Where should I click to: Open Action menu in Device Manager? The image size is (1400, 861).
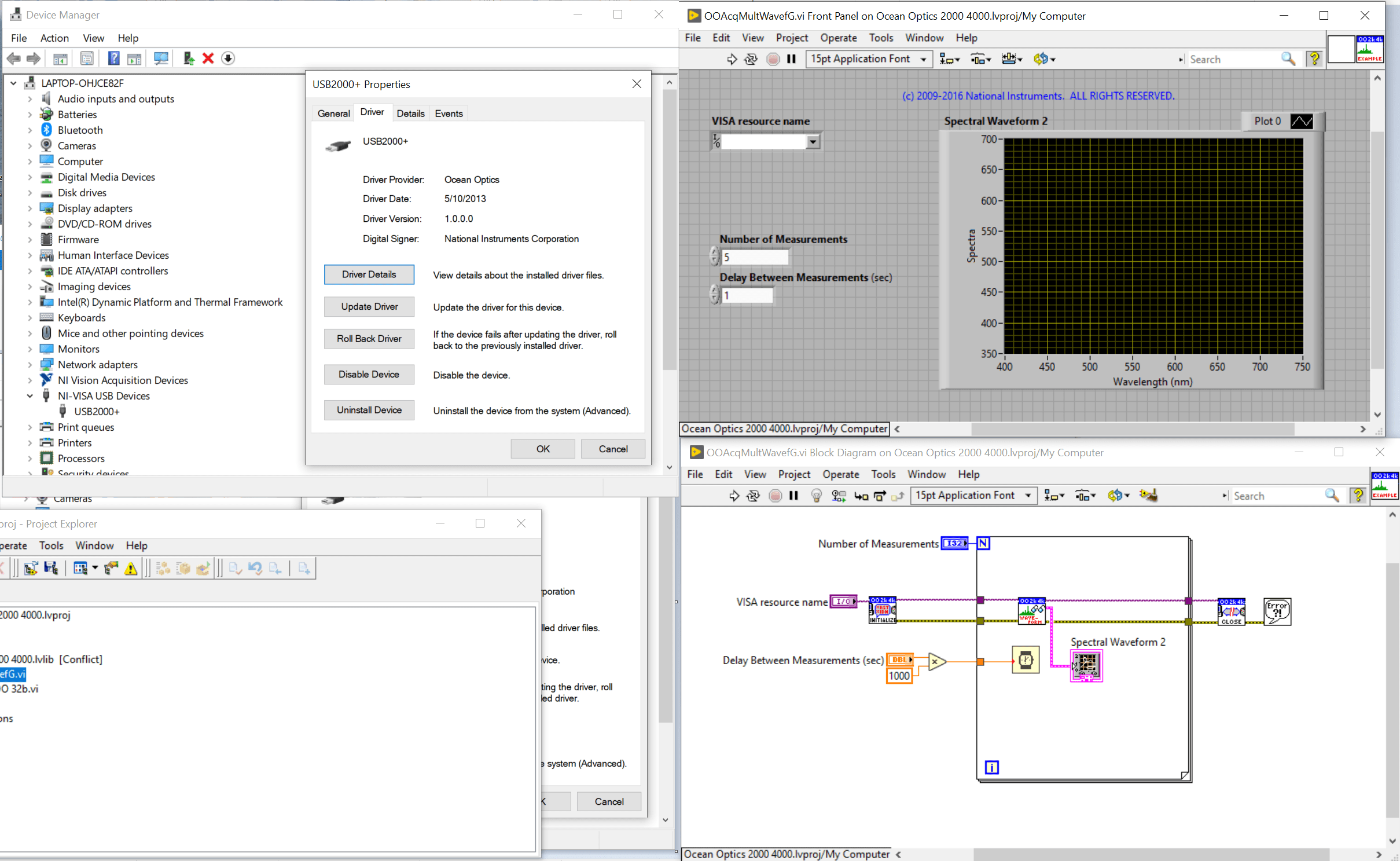pyautogui.click(x=54, y=38)
